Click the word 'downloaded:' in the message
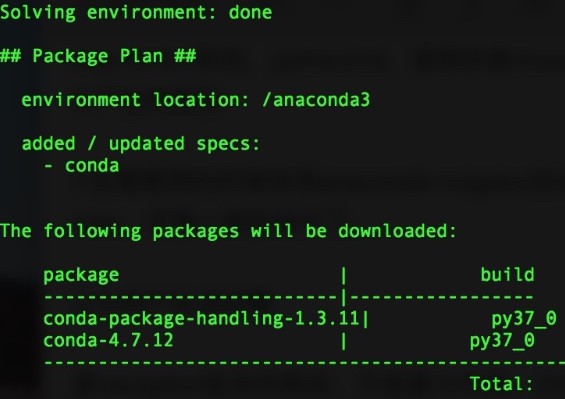565x399 pixels. 397,231
